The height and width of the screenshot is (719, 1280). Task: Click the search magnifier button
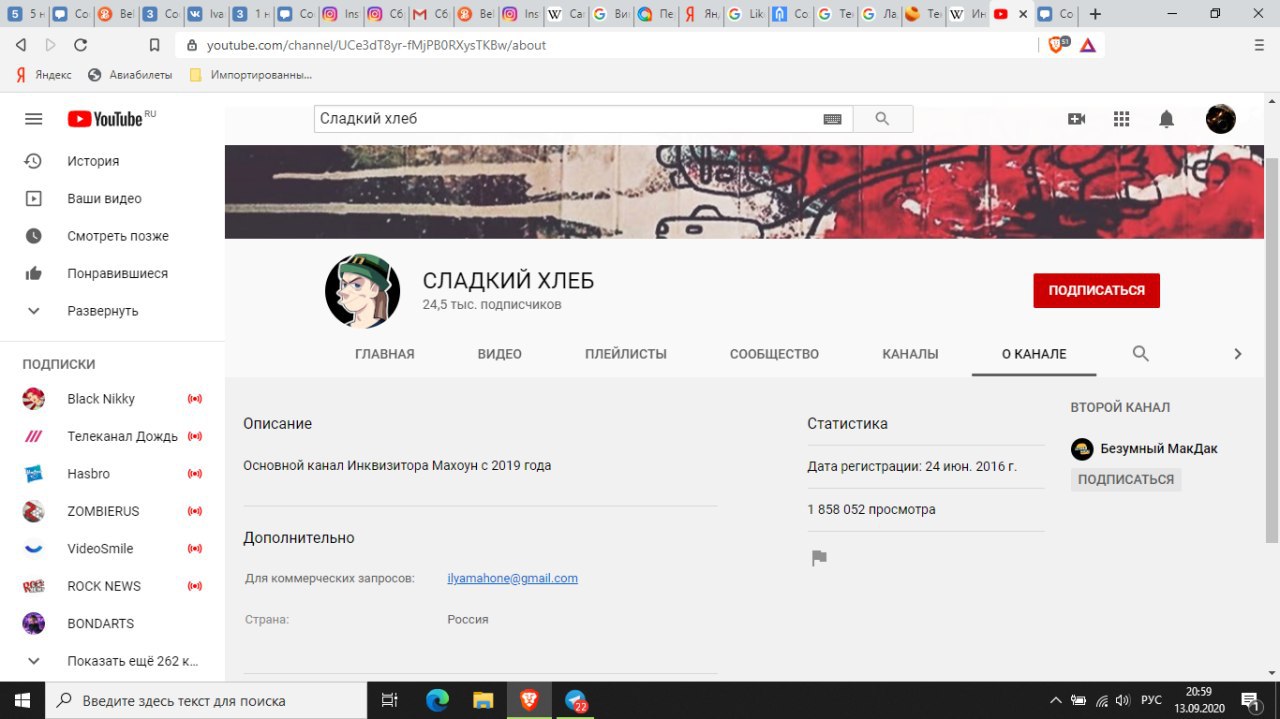(x=882, y=119)
